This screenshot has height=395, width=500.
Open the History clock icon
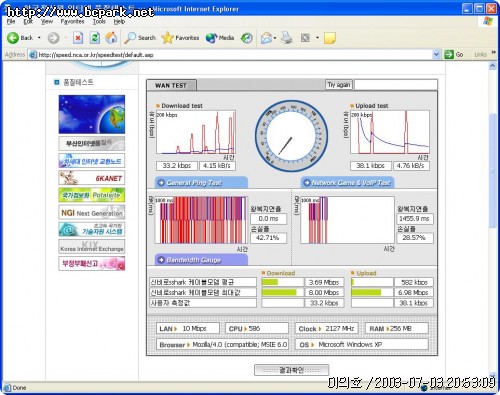247,38
